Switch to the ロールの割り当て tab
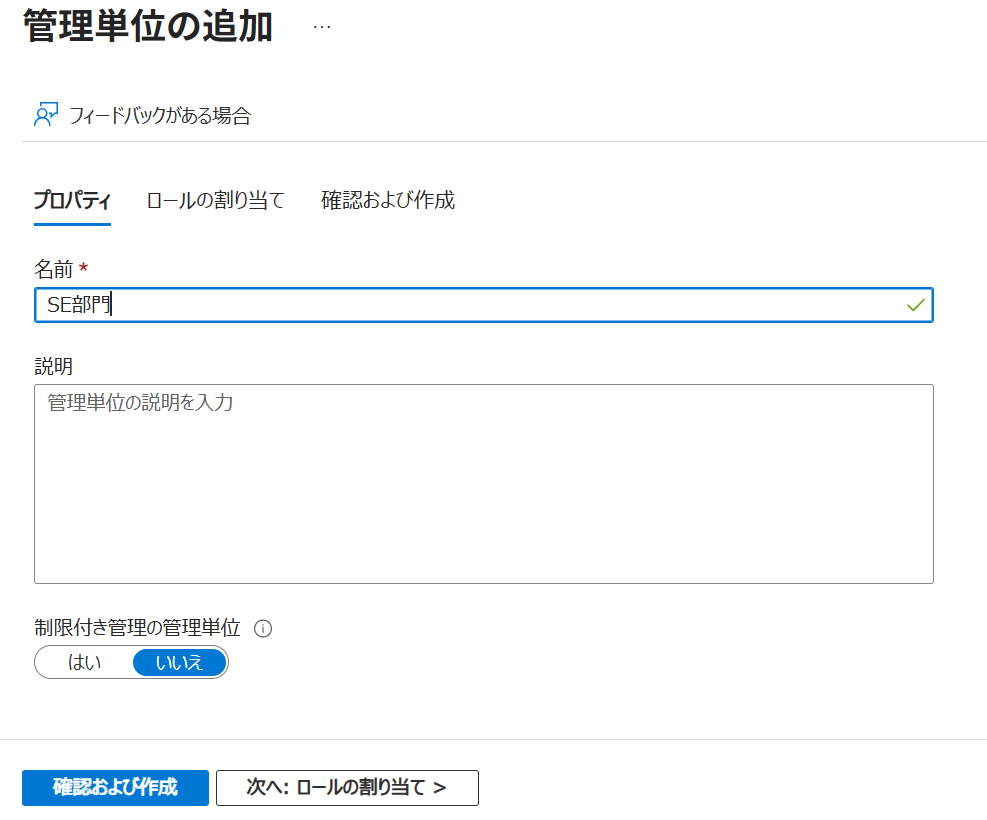 [x=215, y=200]
